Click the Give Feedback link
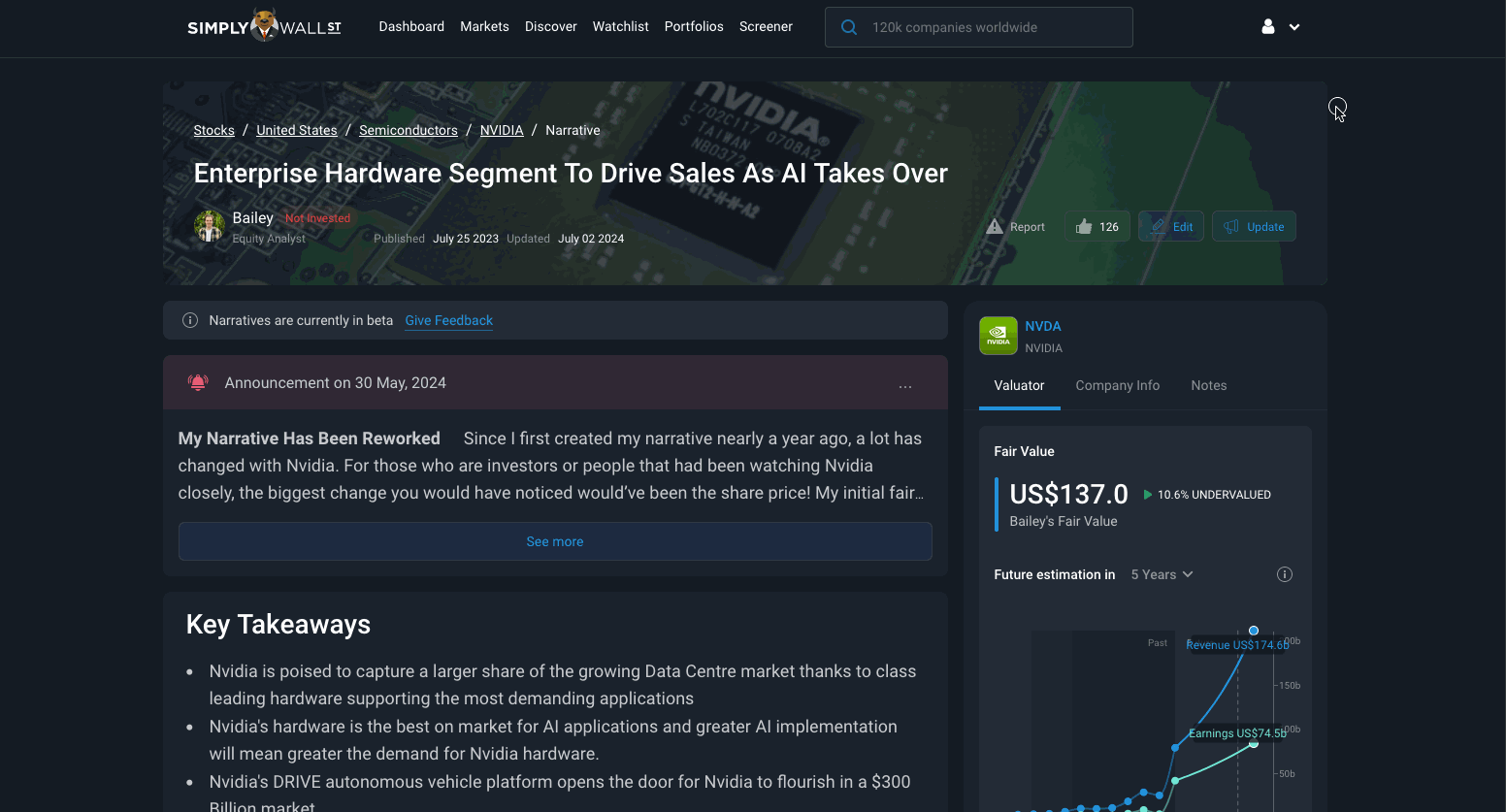 [449, 320]
